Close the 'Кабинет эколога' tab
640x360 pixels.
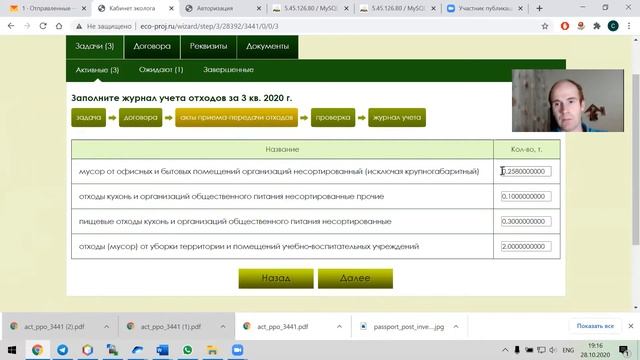(x=171, y=9)
